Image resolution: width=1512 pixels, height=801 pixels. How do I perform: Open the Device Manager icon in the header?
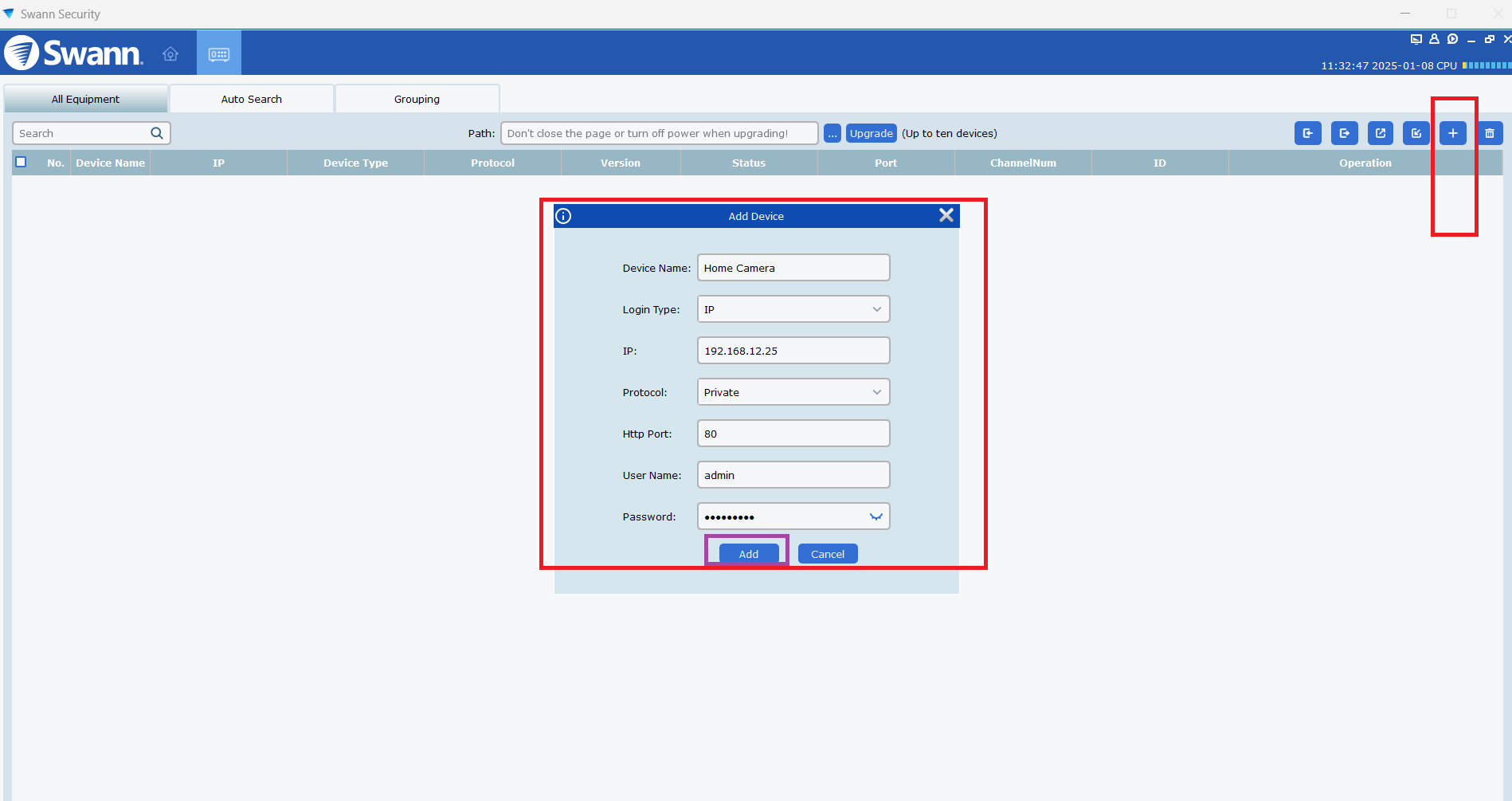coord(218,52)
